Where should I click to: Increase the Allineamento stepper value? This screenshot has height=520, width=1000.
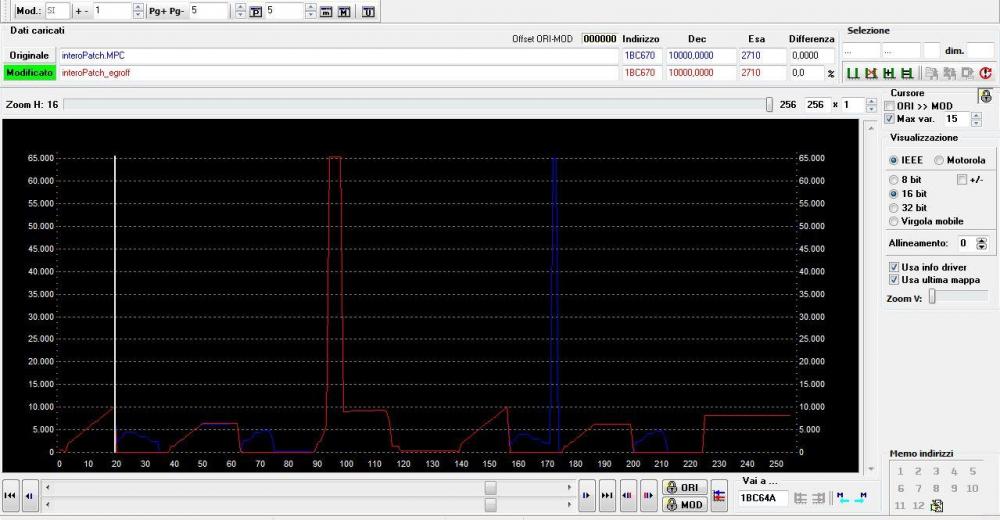[x=981, y=239]
